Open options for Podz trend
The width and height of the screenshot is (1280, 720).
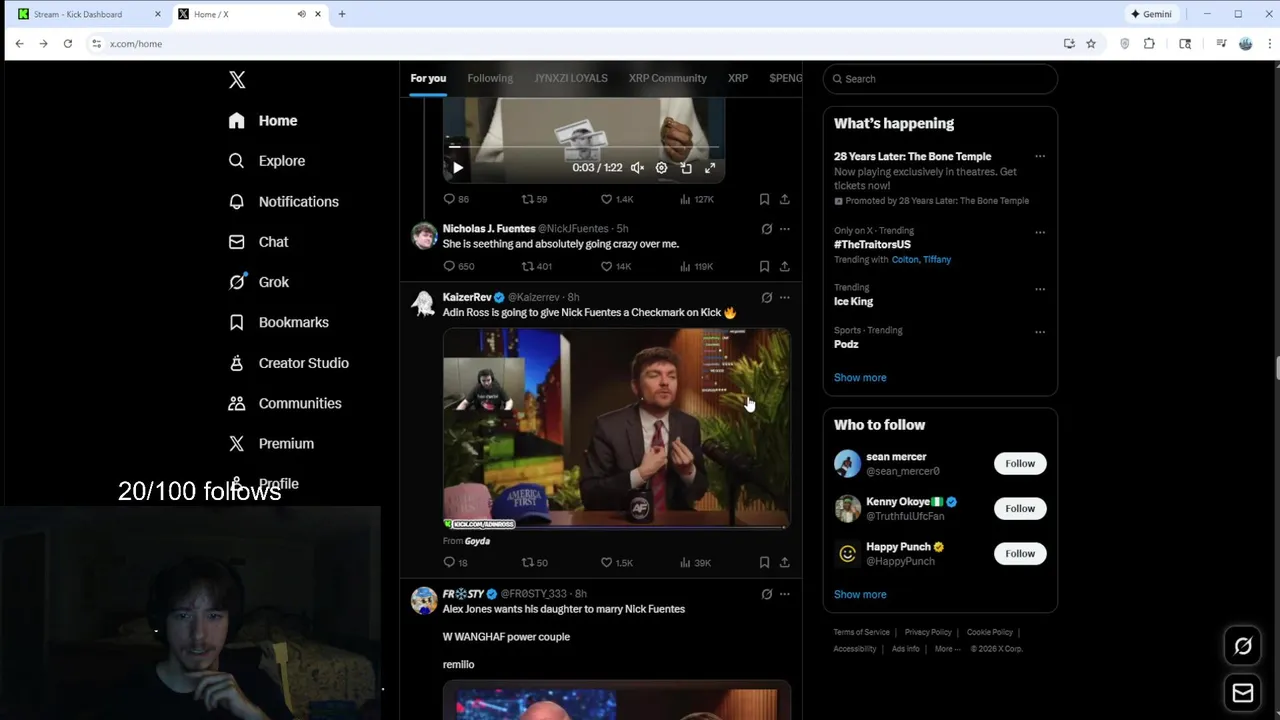(x=1040, y=332)
